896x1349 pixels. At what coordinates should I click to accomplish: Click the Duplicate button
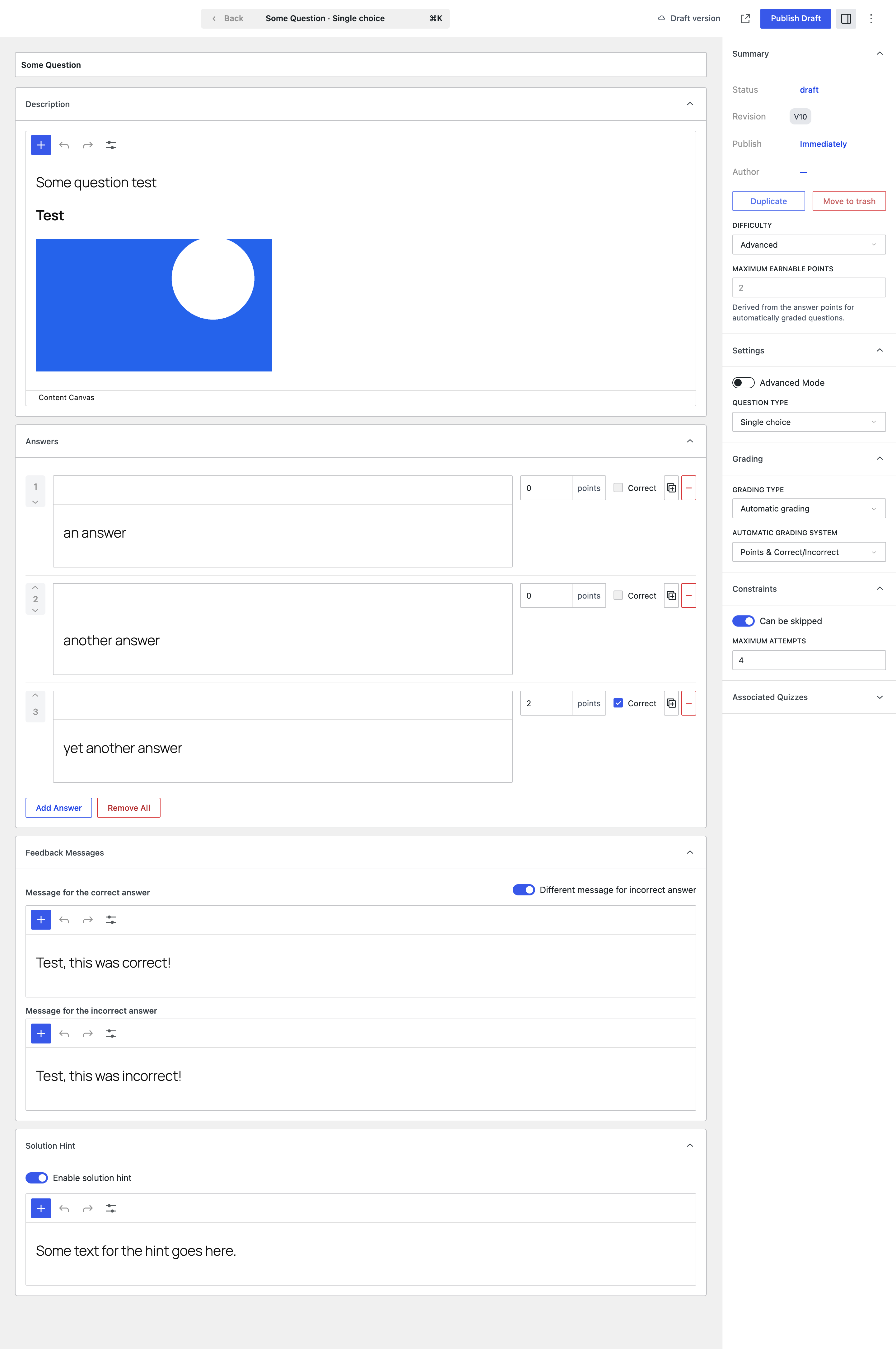click(768, 201)
